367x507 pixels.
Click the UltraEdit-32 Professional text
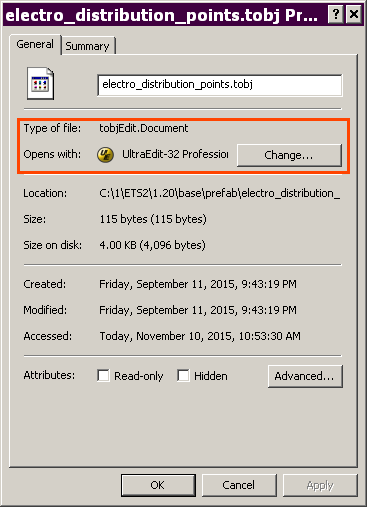tap(175, 154)
